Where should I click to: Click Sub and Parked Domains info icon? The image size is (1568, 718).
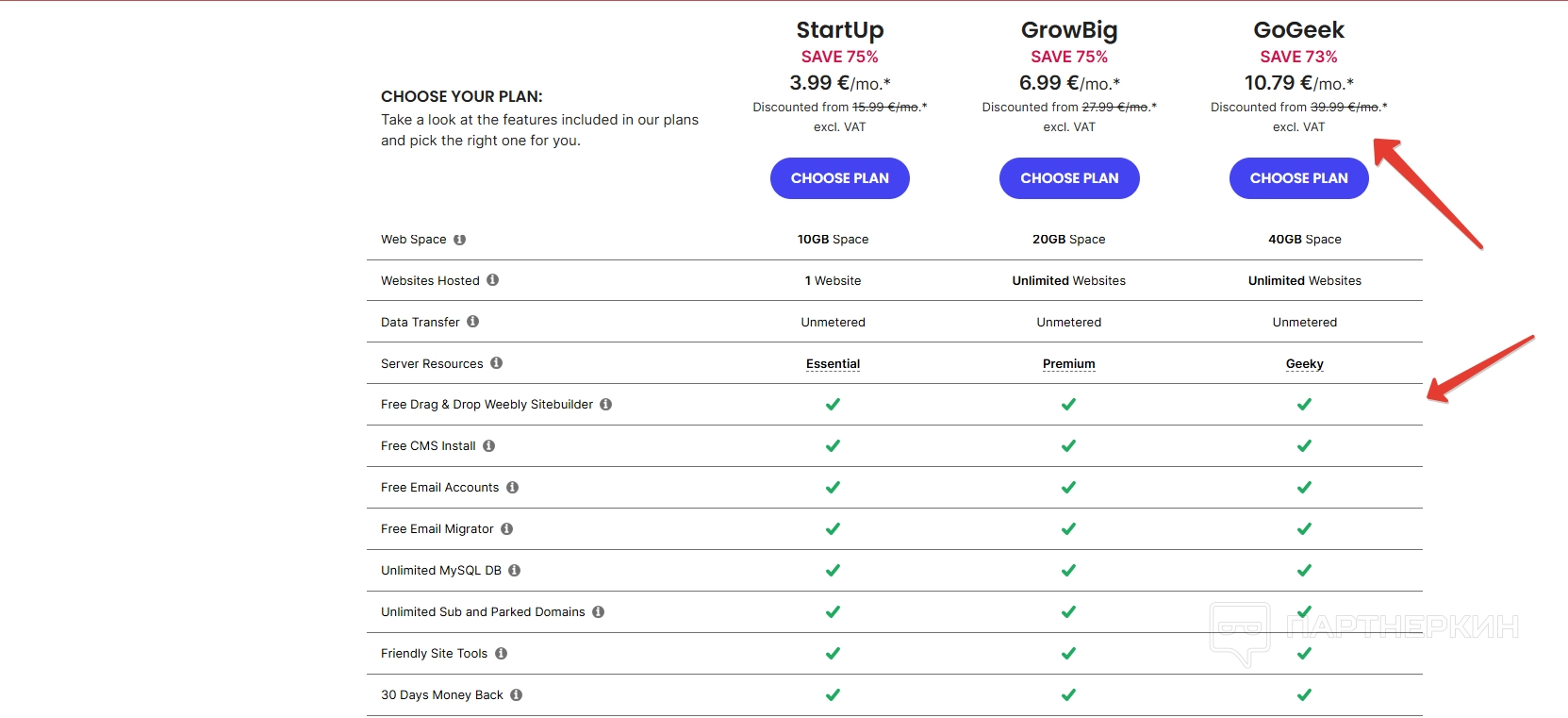[598, 612]
